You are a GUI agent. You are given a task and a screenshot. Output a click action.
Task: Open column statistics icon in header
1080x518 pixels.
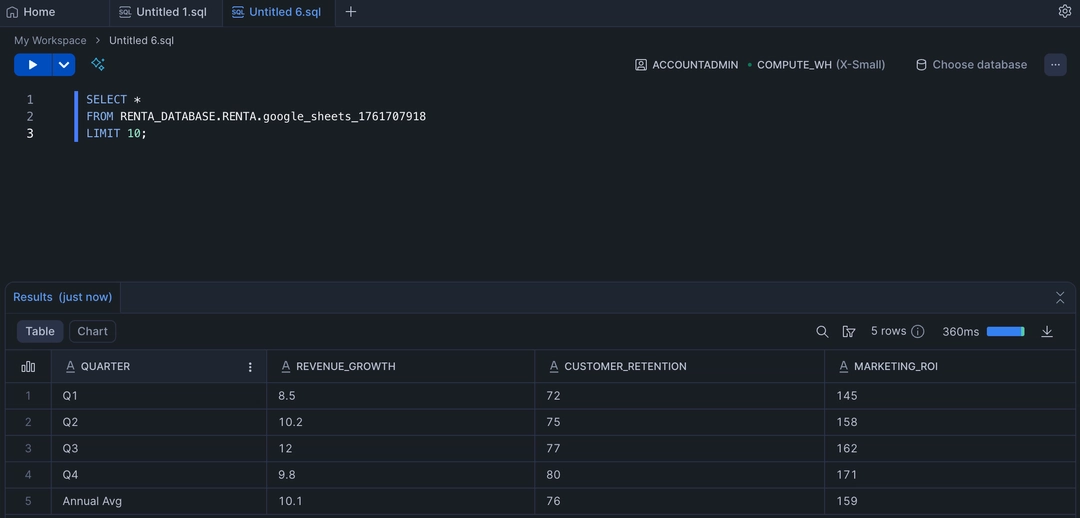tap(28, 367)
